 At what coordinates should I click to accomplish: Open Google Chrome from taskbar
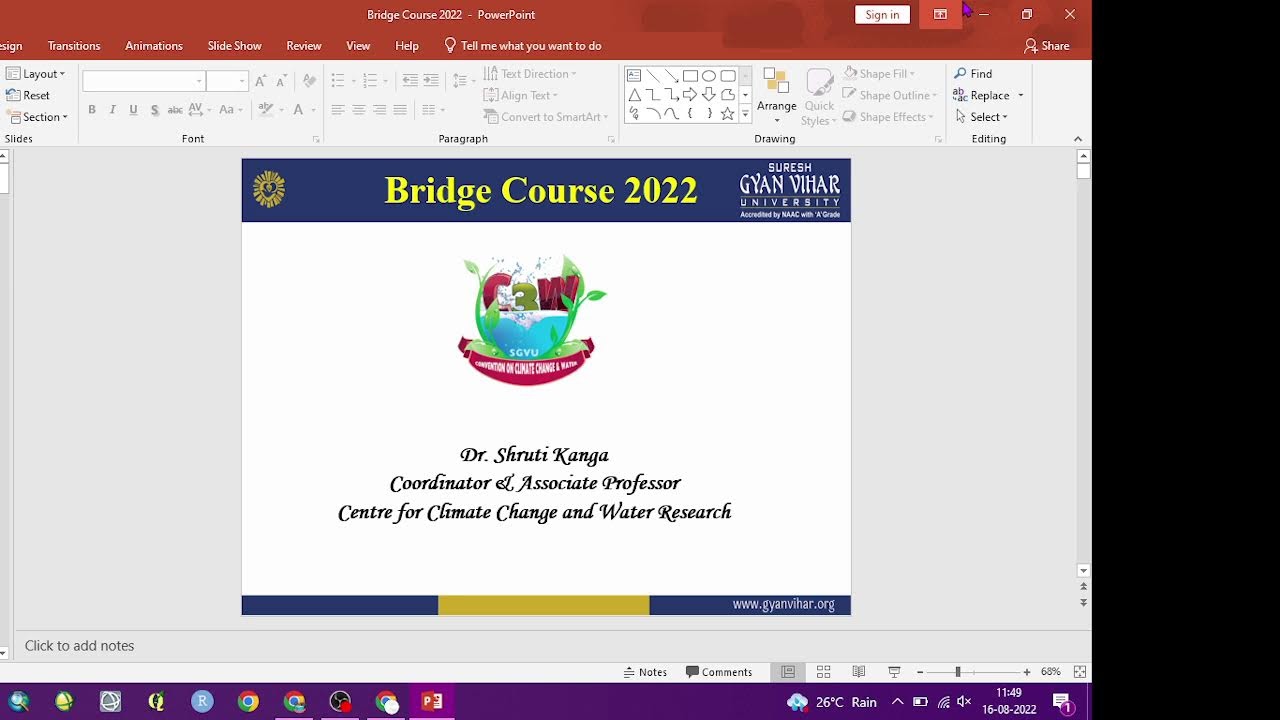[248, 702]
